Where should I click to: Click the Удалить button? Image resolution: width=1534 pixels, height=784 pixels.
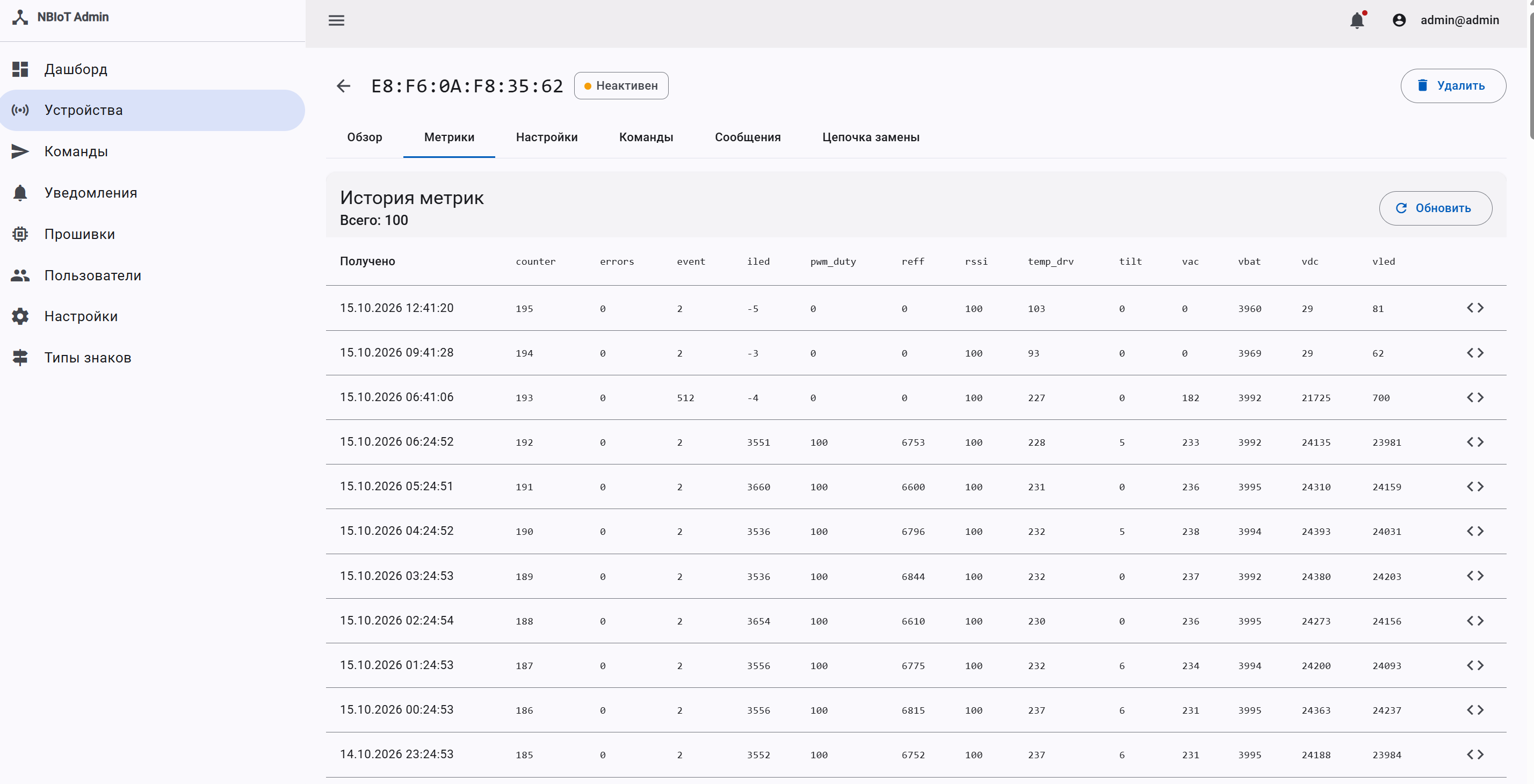click(x=1453, y=86)
